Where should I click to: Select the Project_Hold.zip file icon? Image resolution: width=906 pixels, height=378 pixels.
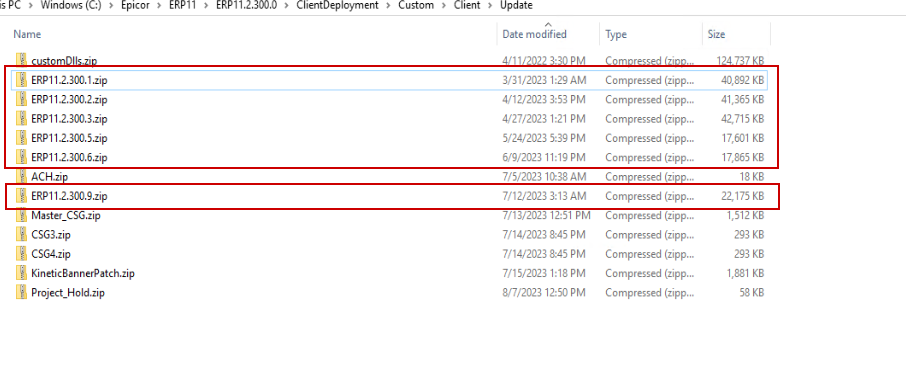click(21, 292)
